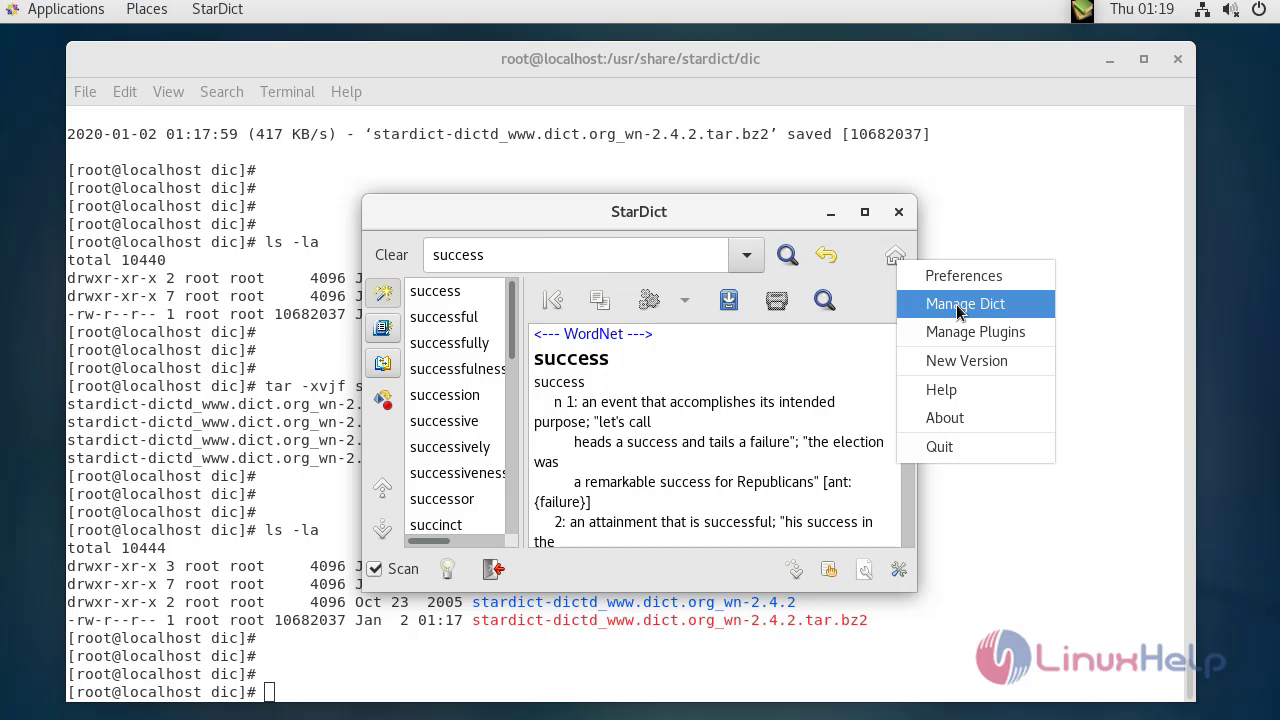
Task: Select Quit from the popup menu
Action: [x=975, y=447]
